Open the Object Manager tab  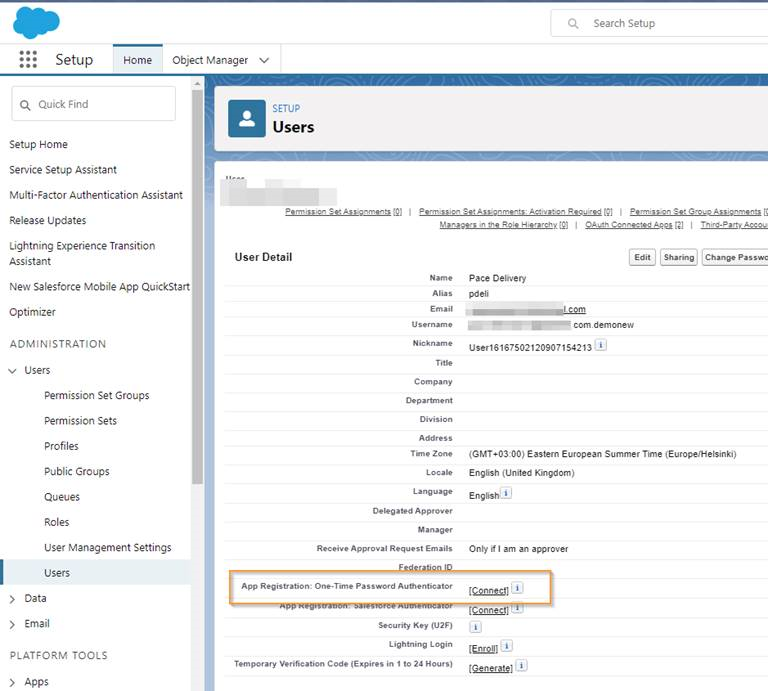click(210, 60)
